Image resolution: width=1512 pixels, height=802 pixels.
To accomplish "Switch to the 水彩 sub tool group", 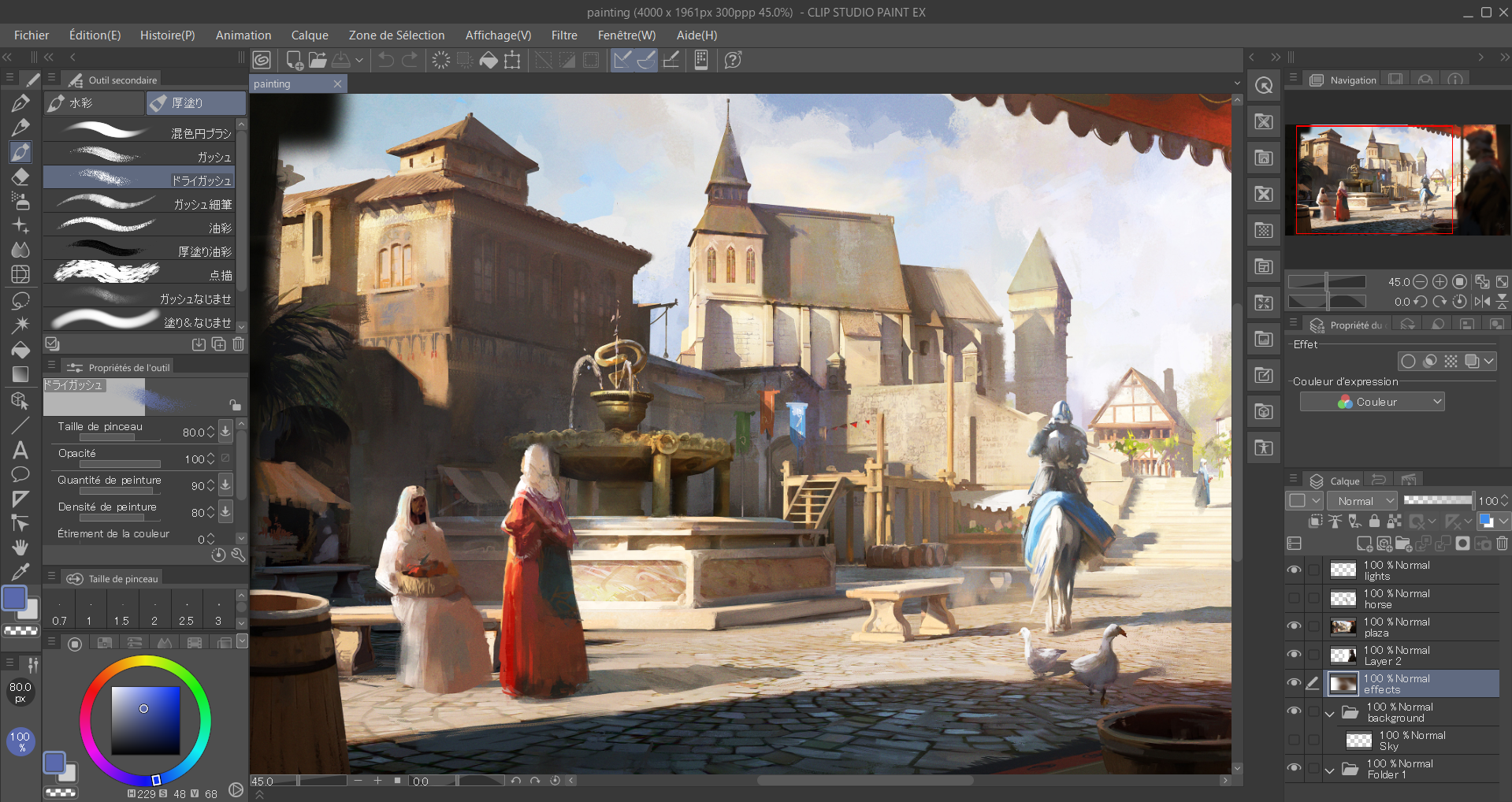I will tap(93, 102).
